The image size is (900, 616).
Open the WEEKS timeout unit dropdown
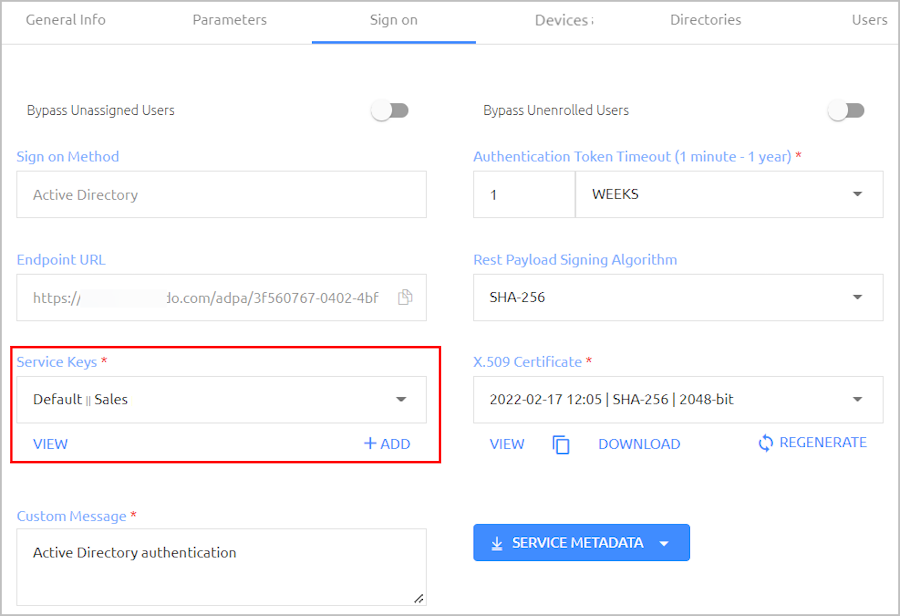(x=729, y=194)
